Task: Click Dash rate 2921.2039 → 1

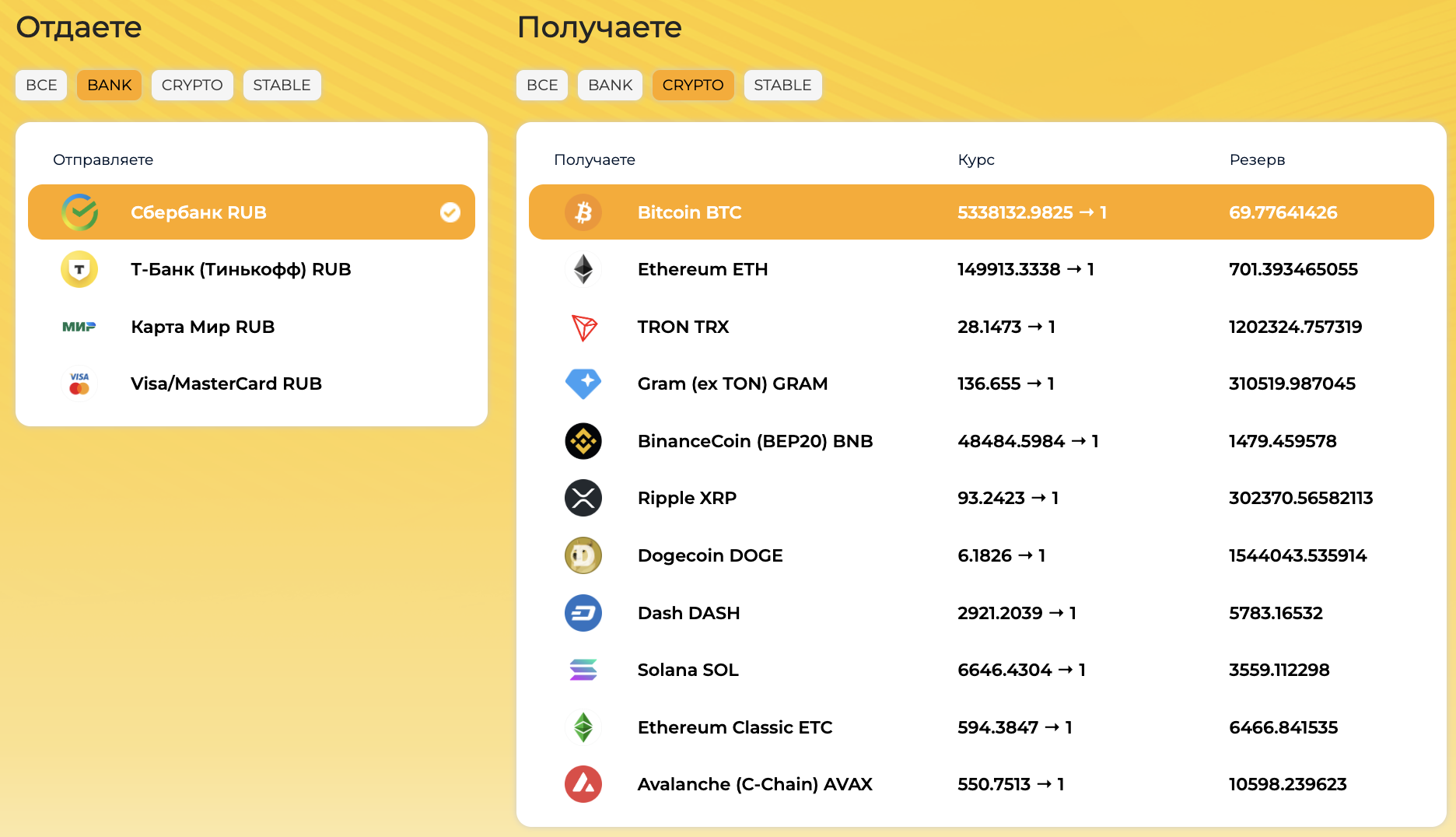Action: [x=1017, y=613]
